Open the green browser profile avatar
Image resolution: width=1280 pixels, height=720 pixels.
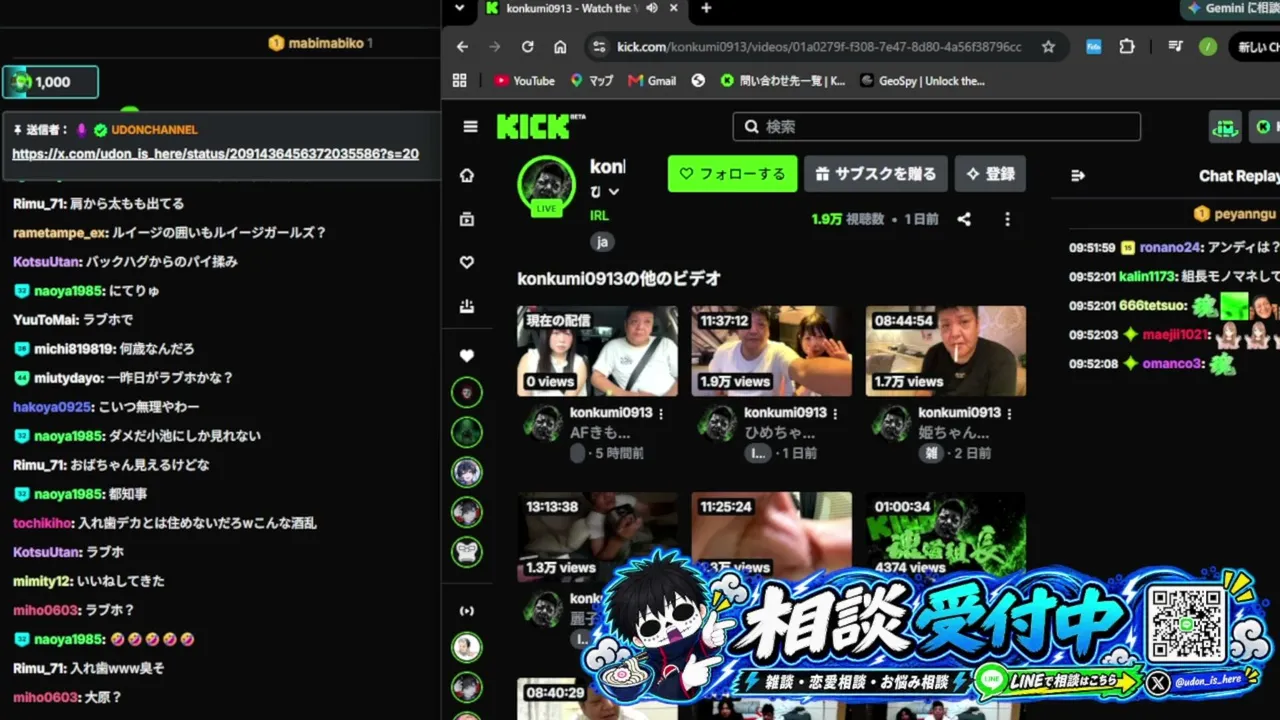[x=1208, y=47]
